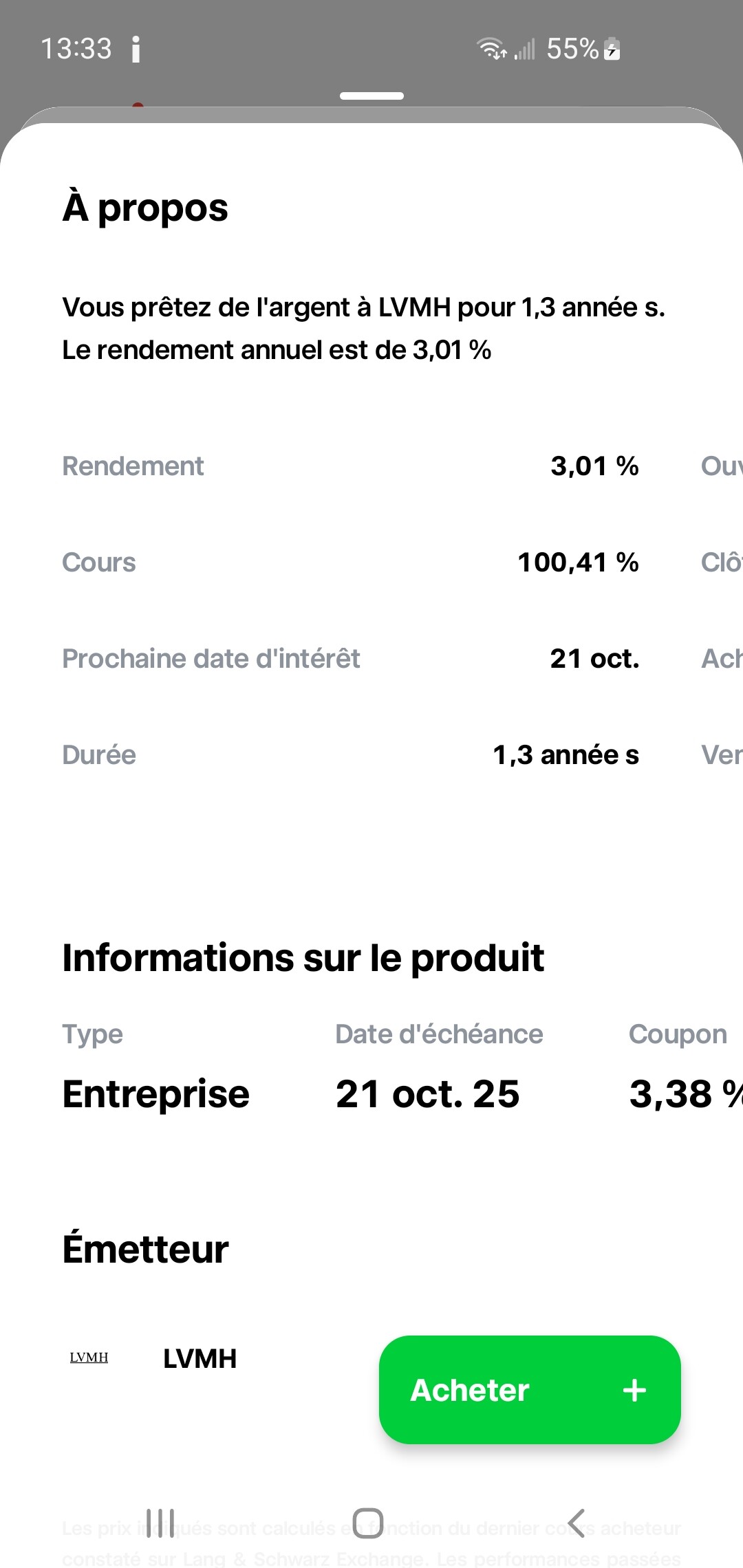Tap the Android back navigation arrow
Image resolution: width=743 pixels, height=1568 pixels.
point(577,1523)
